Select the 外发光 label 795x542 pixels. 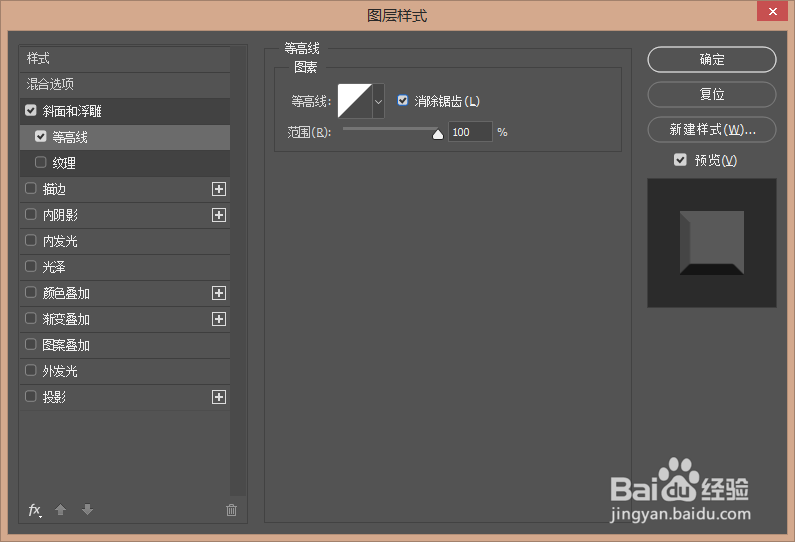60,371
